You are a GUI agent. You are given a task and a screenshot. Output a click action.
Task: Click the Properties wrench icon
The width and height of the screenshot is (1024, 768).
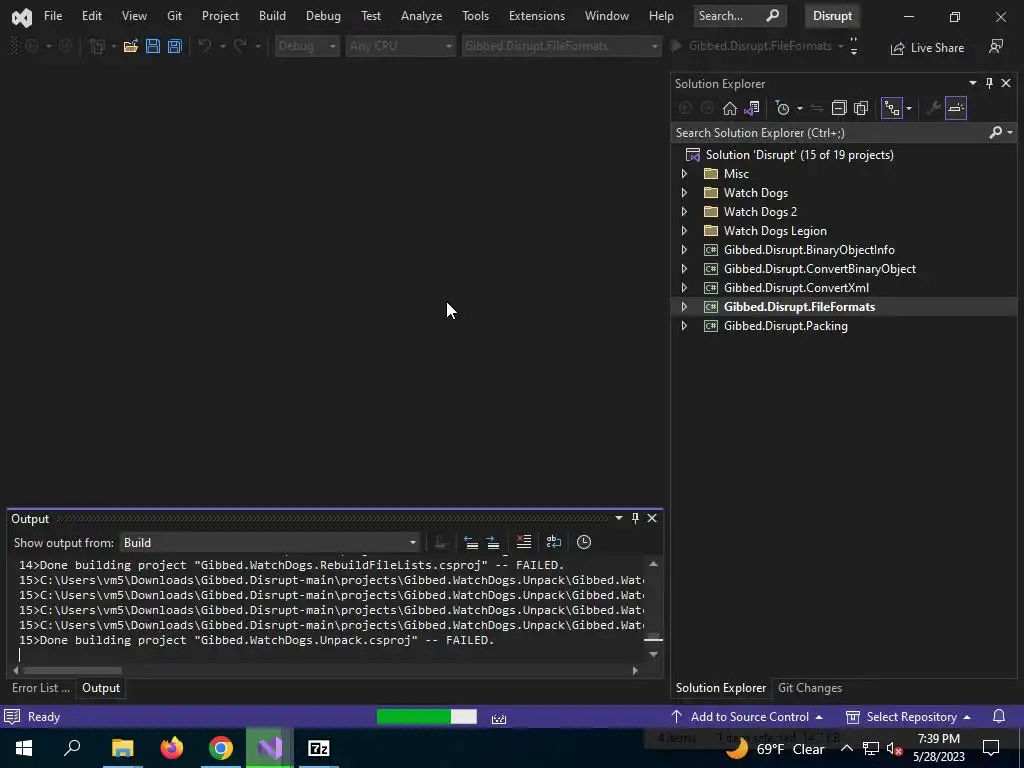(933, 108)
